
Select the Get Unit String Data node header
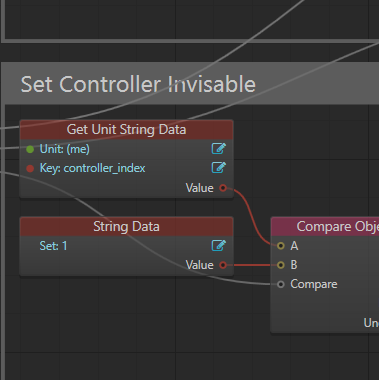click(x=126, y=130)
